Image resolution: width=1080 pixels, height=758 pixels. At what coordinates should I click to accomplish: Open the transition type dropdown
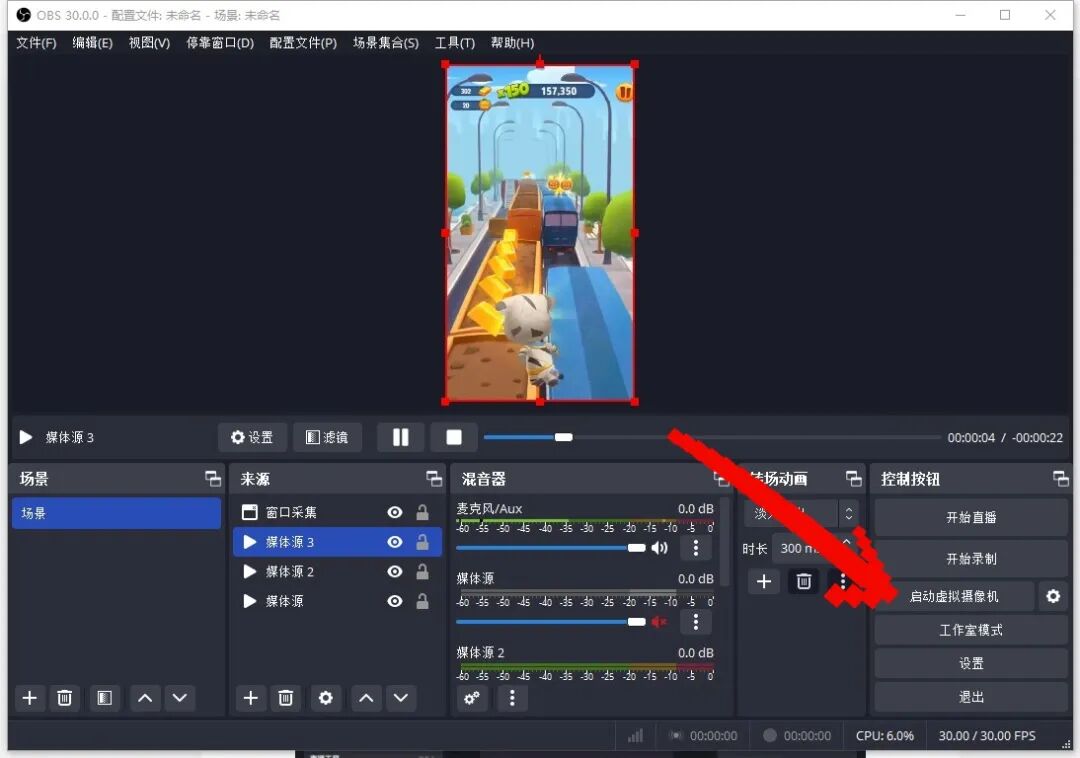click(801, 514)
